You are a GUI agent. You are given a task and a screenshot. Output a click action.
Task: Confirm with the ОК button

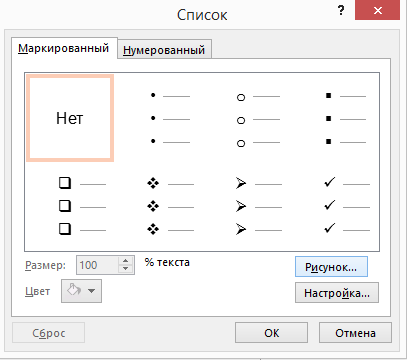[271, 333]
